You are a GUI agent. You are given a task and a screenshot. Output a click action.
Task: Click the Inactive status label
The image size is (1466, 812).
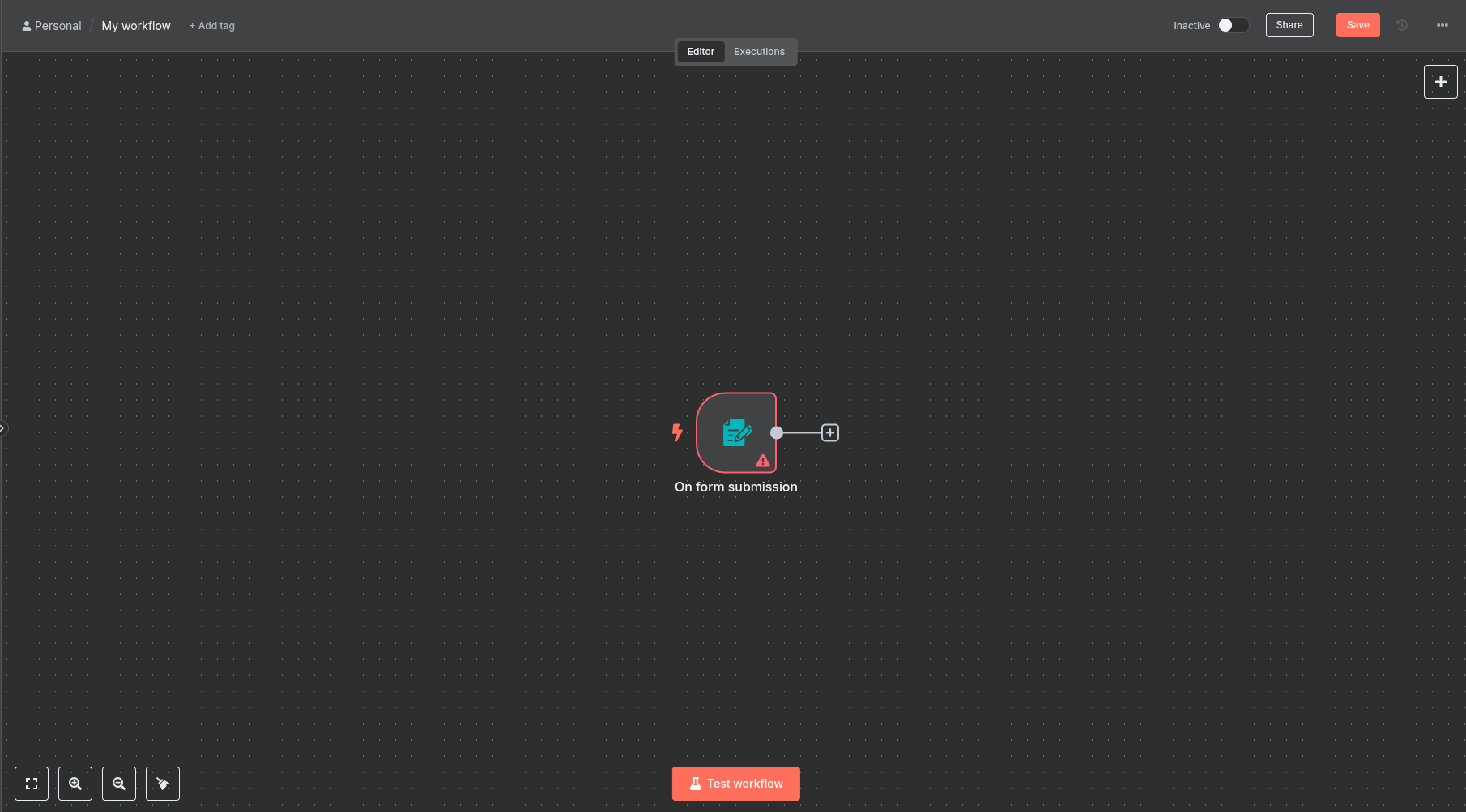pos(1191,26)
